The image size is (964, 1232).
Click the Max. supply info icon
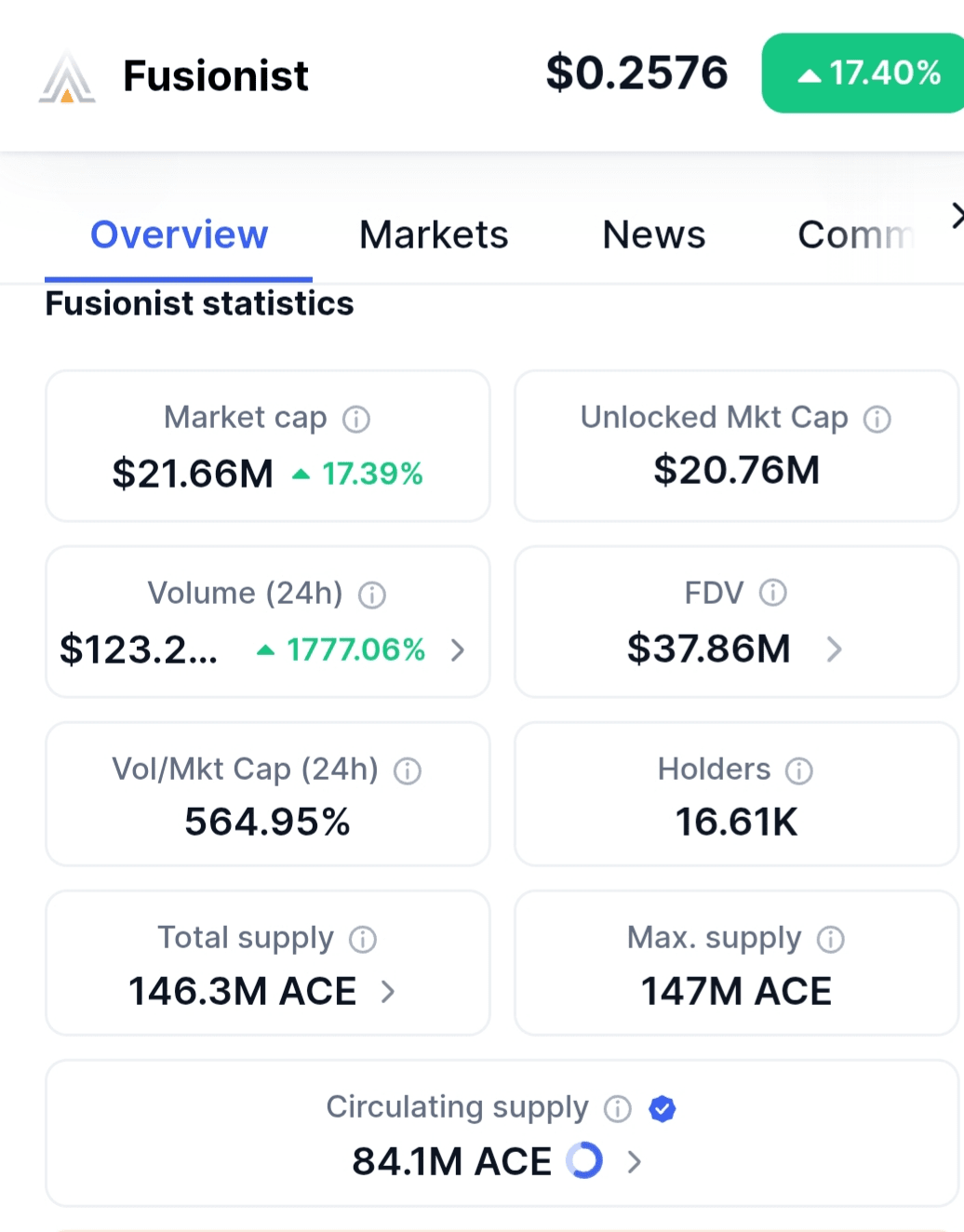coord(830,940)
